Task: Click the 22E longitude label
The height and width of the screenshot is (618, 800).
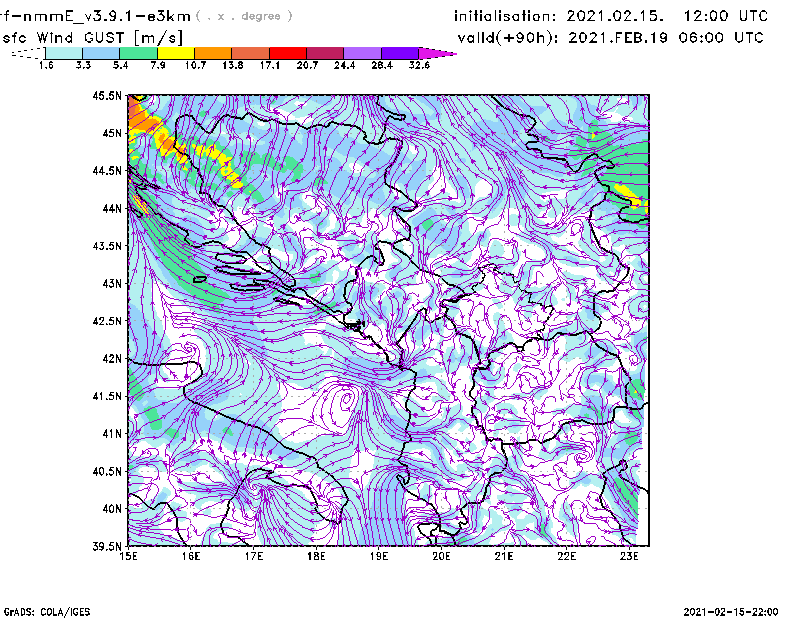Action: click(x=566, y=556)
